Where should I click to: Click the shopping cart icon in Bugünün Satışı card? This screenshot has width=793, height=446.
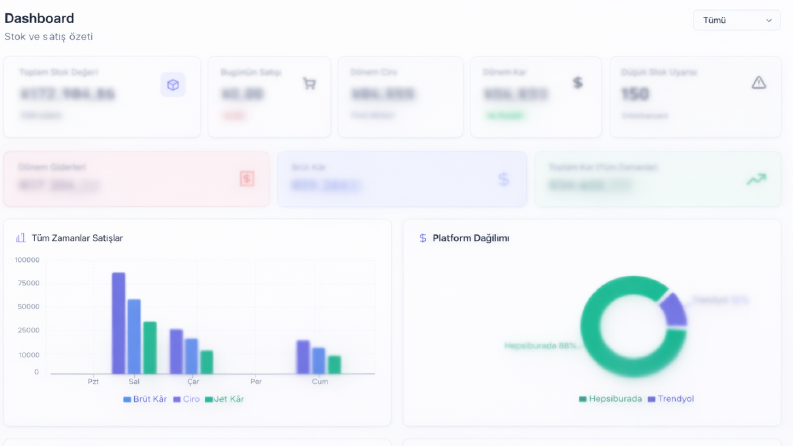309,83
